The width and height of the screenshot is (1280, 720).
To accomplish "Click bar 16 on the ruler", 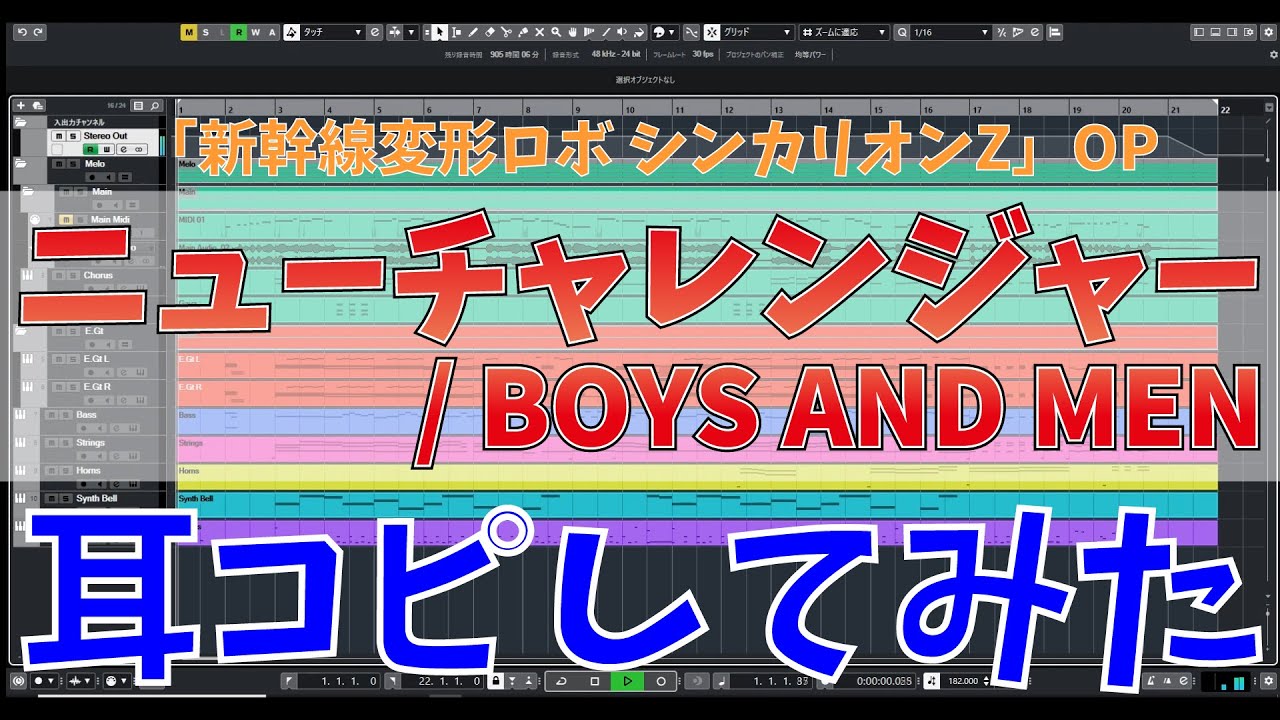I will 928,110.
